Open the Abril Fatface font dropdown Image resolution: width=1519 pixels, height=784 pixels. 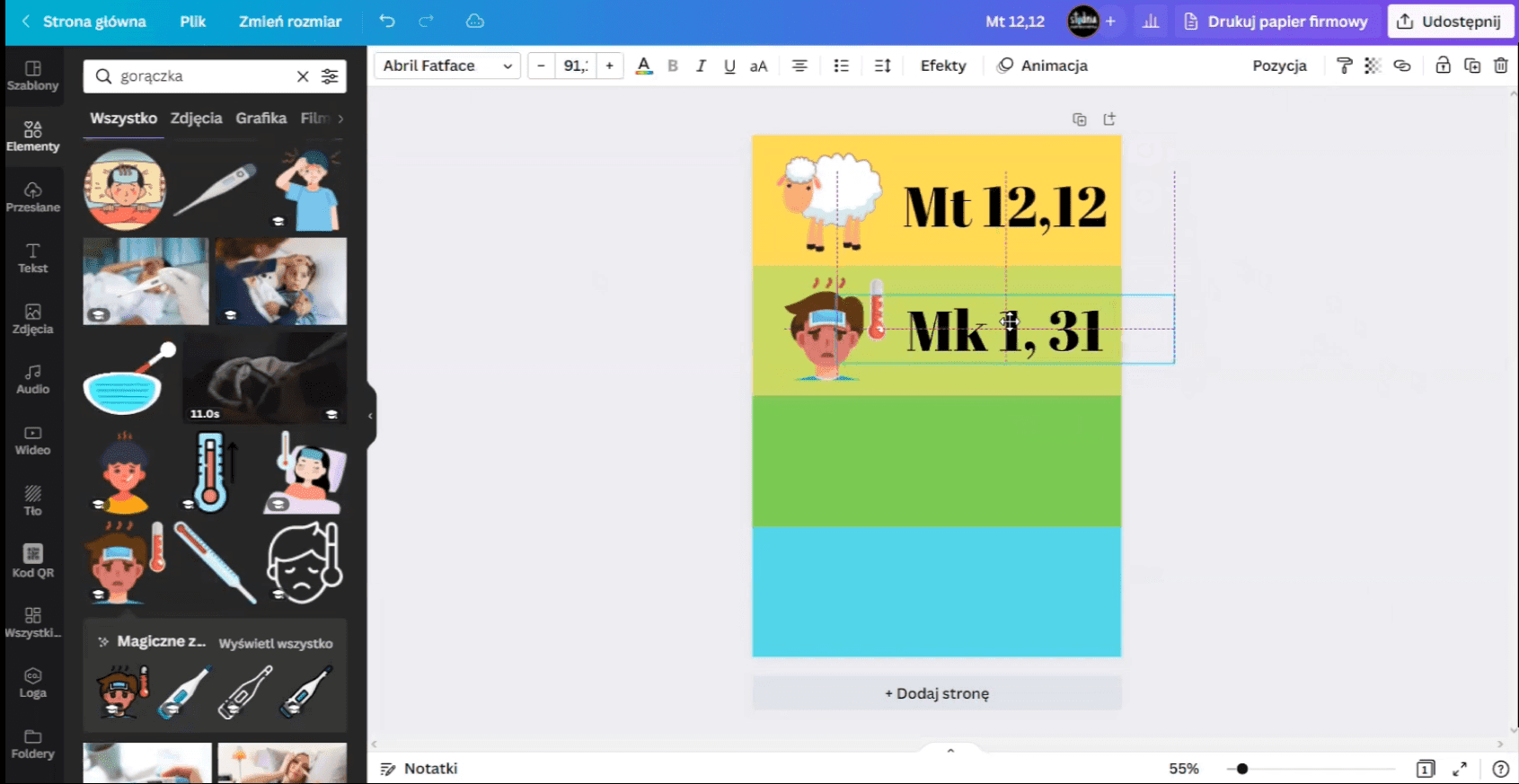tap(447, 66)
